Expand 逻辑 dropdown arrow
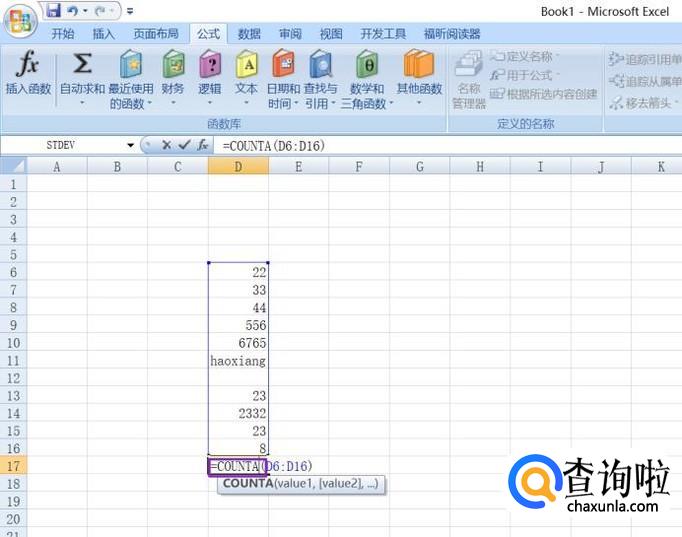This screenshot has height=537, width=682. coord(210,103)
